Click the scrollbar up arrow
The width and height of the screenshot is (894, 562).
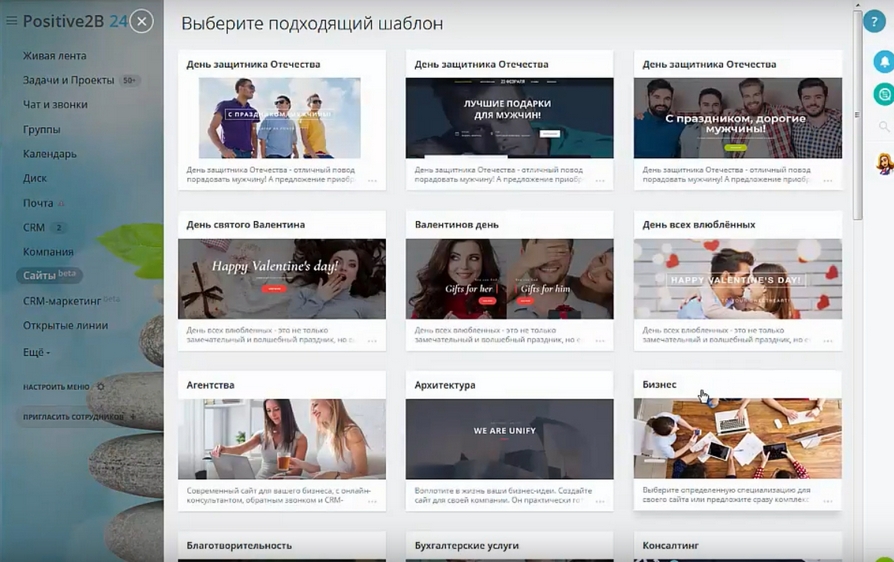(x=858, y=5)
